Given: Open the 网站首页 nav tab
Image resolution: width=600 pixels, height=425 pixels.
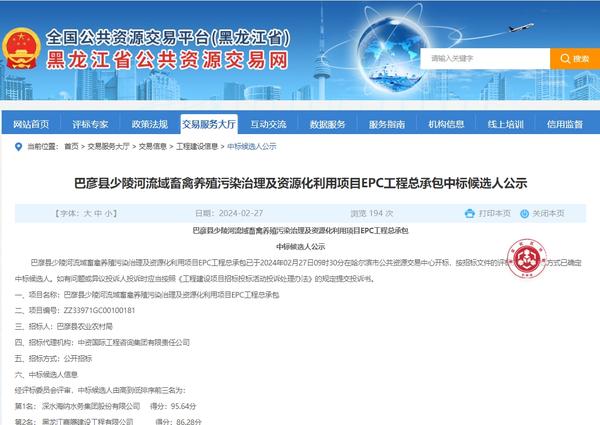Looking at the screenshot, I should coord(31,124).
